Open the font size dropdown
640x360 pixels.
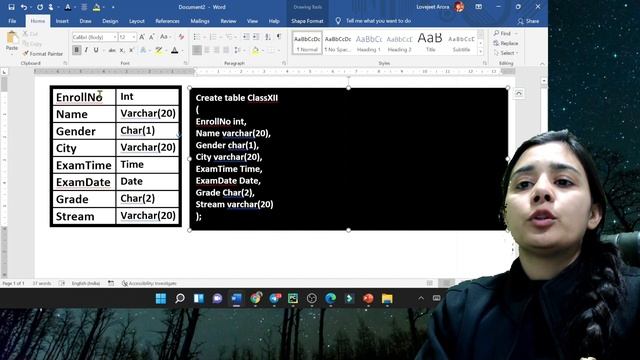point(133,37)
